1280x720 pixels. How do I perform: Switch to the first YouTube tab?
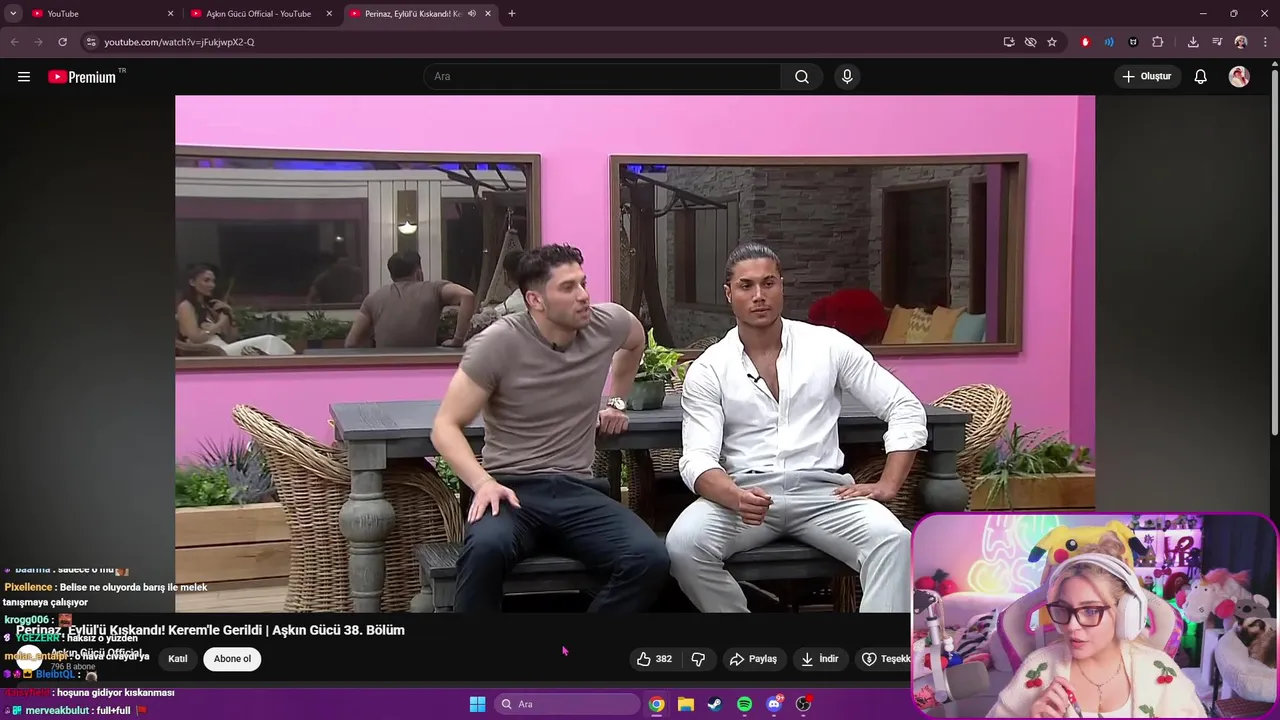click(100, 14)
